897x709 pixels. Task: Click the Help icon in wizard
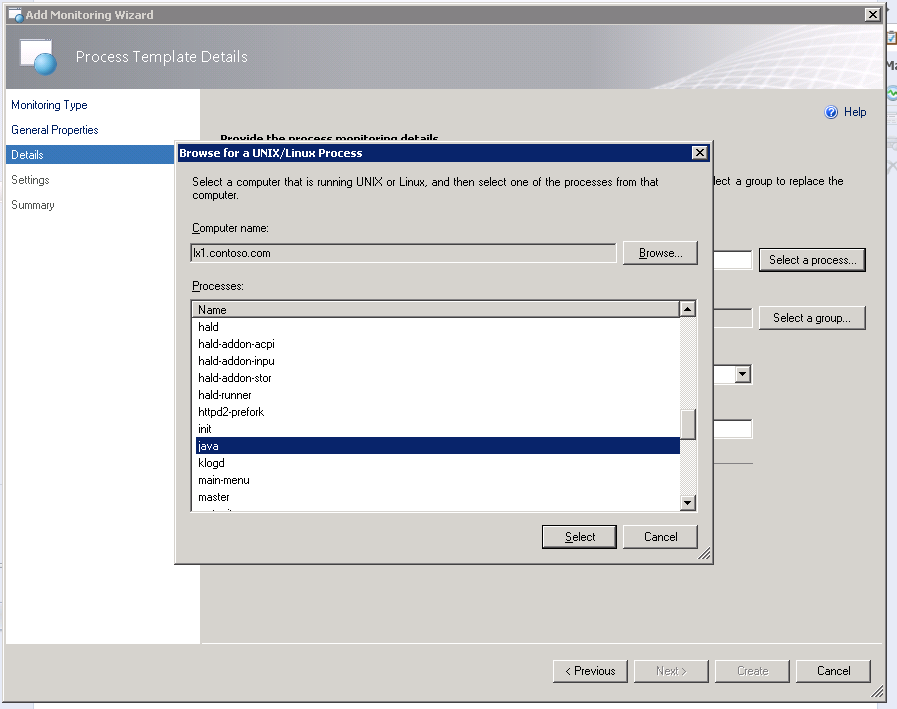830,113
